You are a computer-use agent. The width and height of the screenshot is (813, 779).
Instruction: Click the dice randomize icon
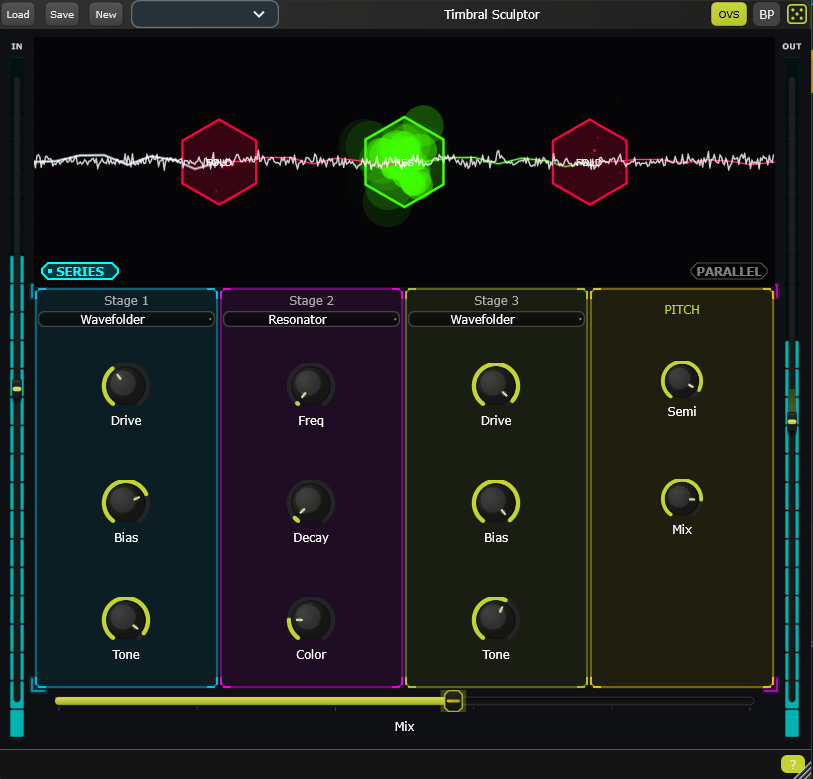tap(795, 13)
